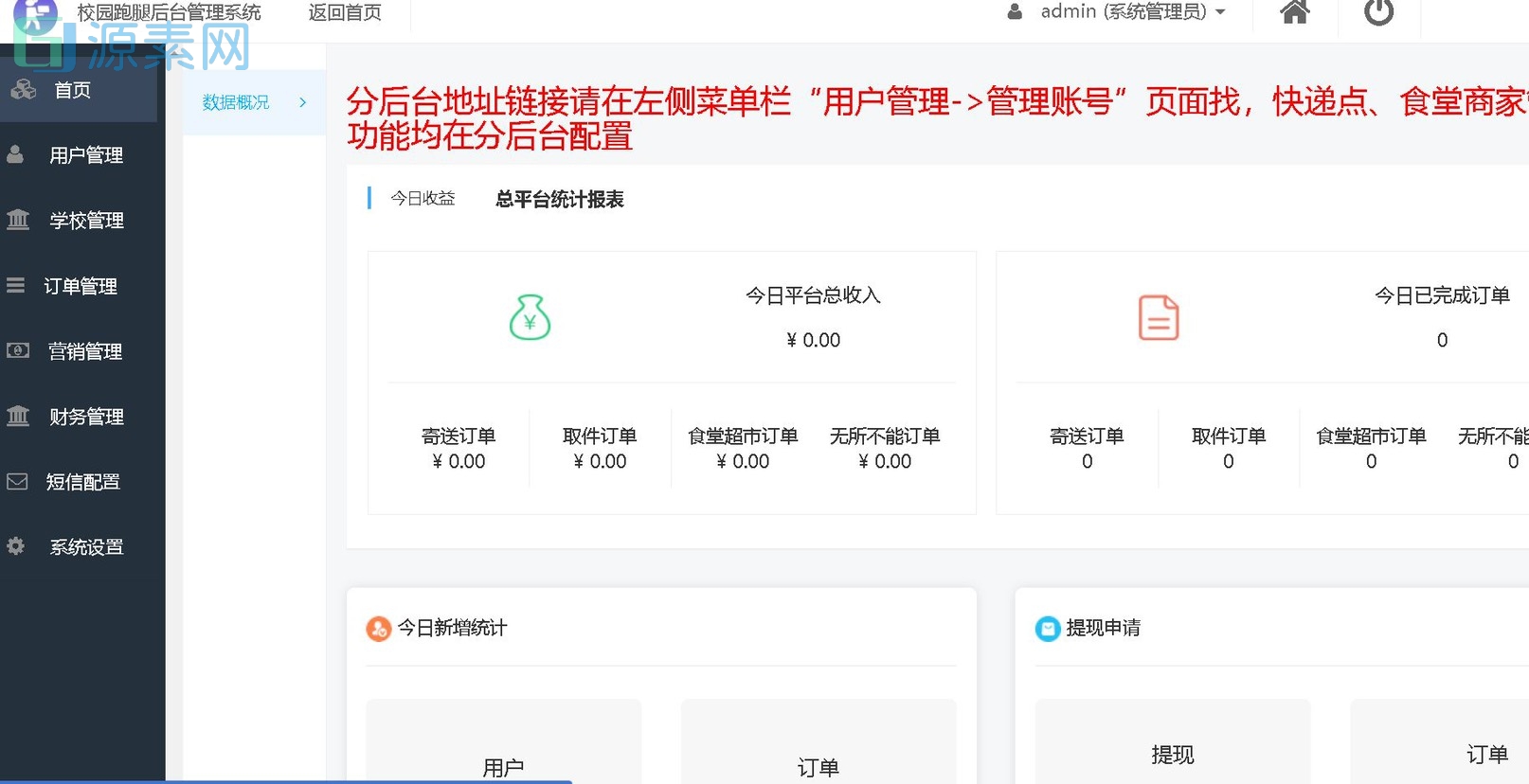Click the 订单 card under 今日新增统计
This screenshot has height=784, width=1529.
818,741
